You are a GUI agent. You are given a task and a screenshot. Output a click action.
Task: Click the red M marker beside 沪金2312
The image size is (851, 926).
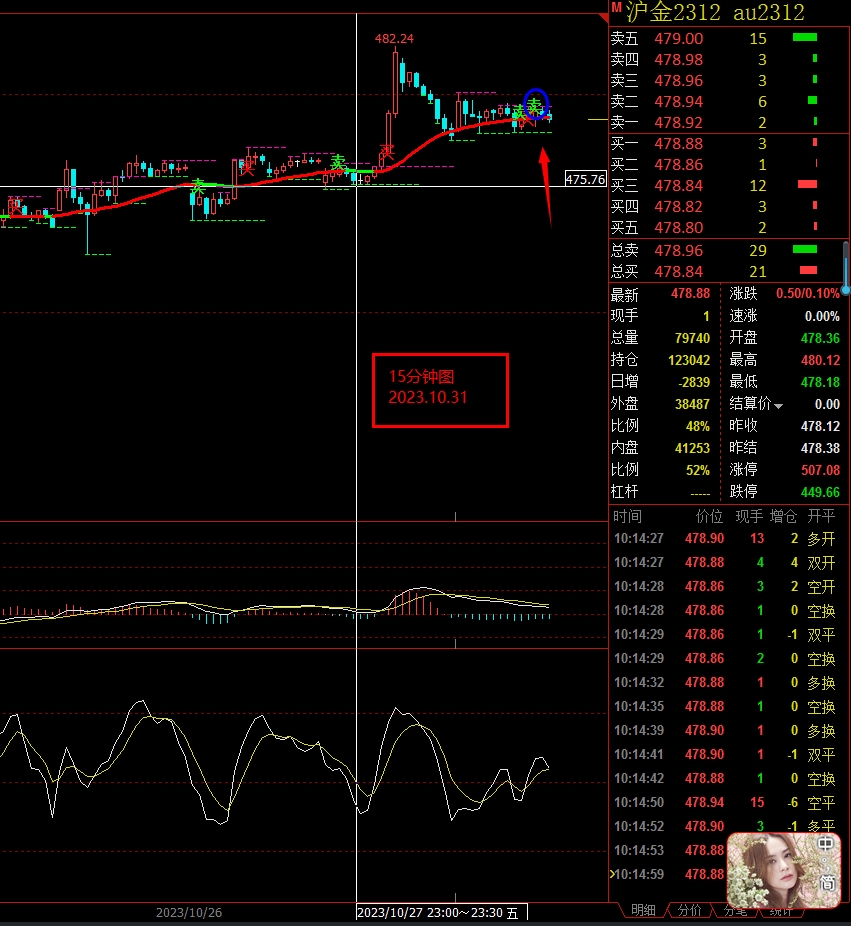coord(617,8)
